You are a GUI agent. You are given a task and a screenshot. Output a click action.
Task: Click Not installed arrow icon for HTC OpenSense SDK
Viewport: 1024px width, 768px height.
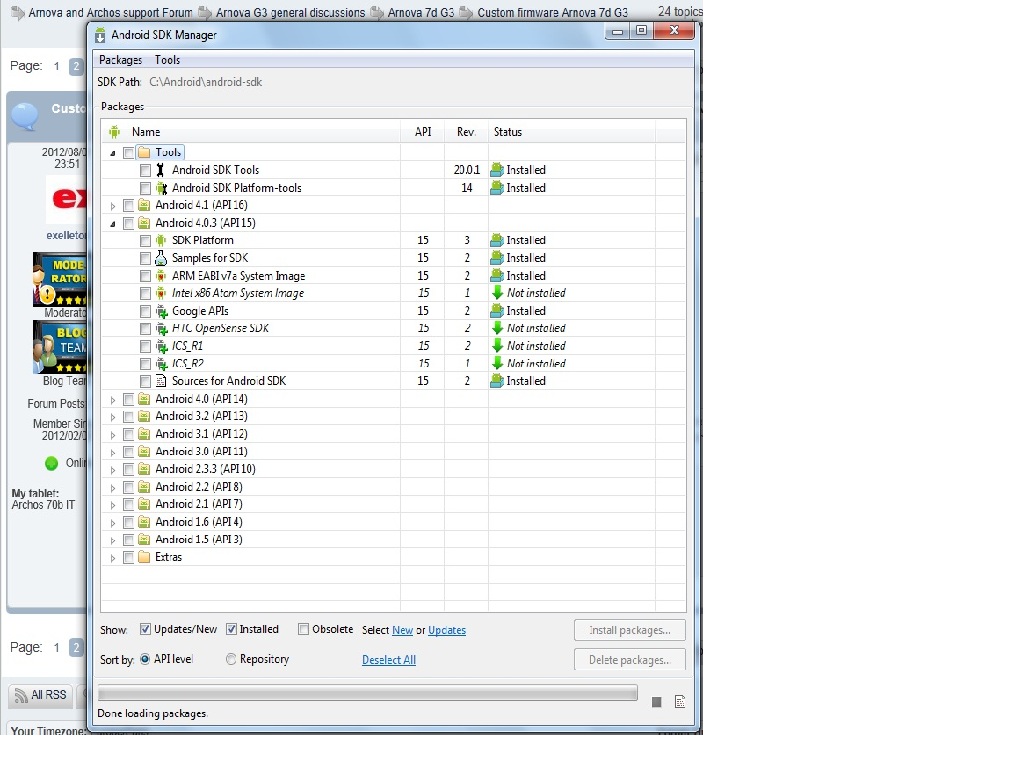pyautogui.click(x=498, y=328)
